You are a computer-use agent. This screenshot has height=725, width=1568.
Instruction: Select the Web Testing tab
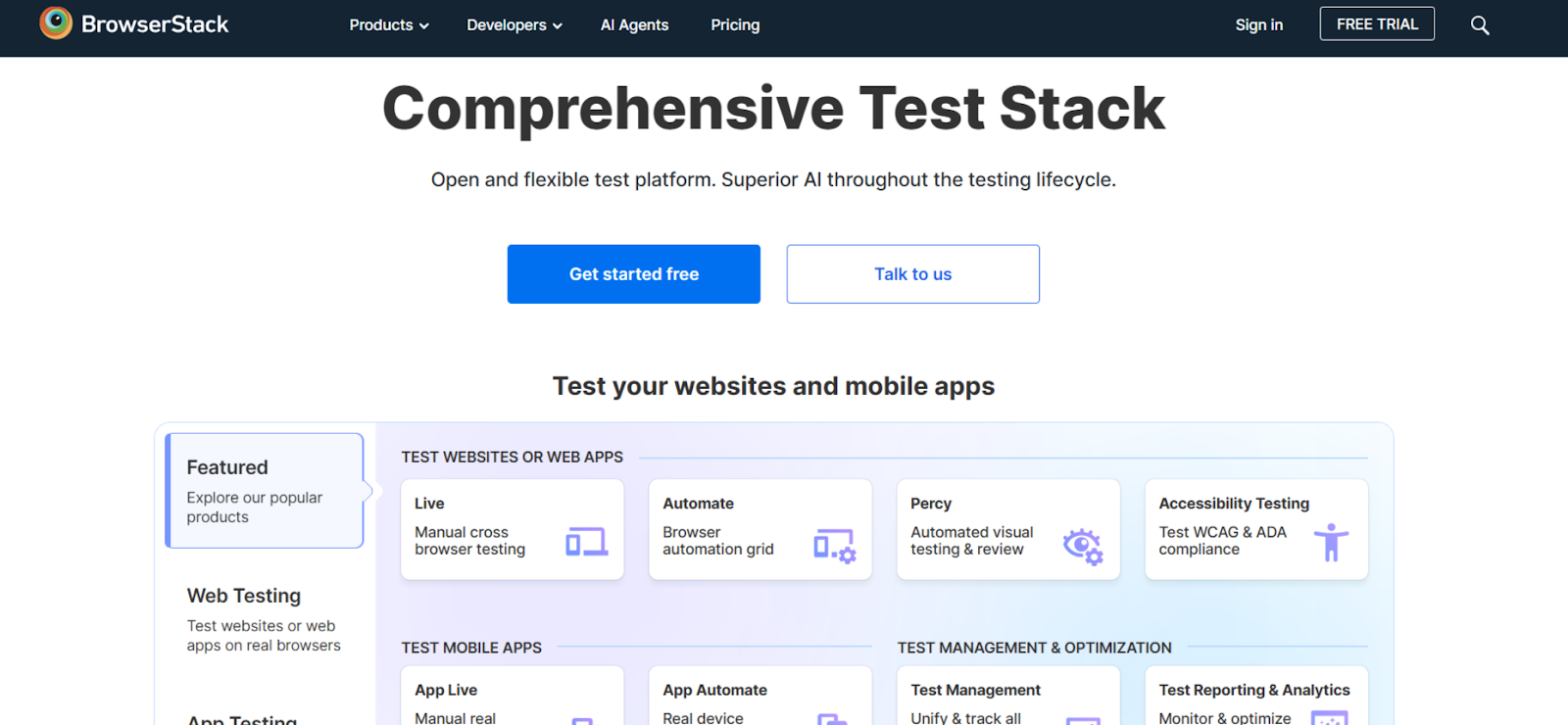[x=265, y=619]
